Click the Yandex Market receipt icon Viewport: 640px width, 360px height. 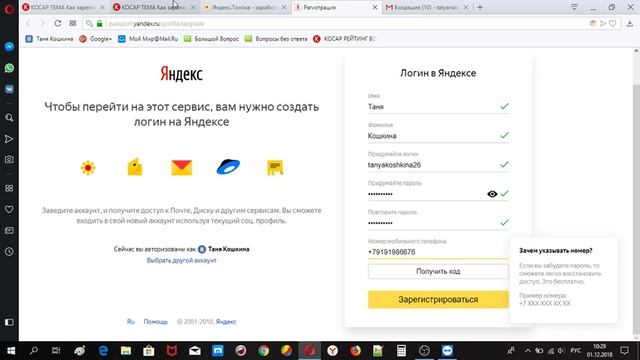point(275,167)
